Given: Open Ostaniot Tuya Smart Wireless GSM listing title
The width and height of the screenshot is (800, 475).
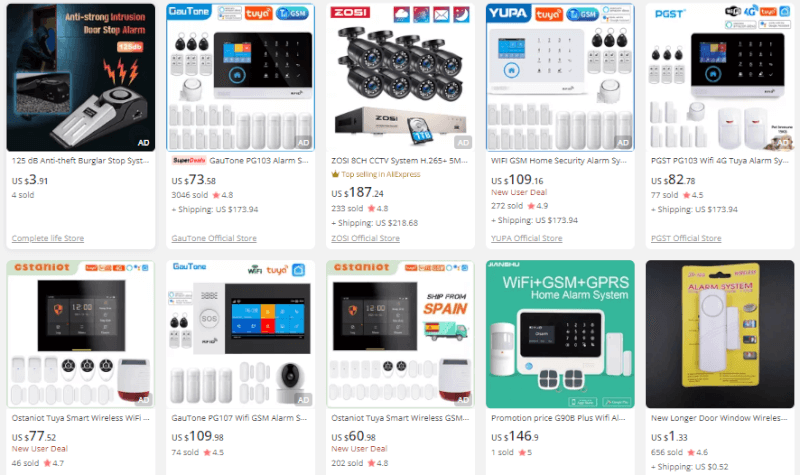Looking at the screenshot, I should 400,418.
